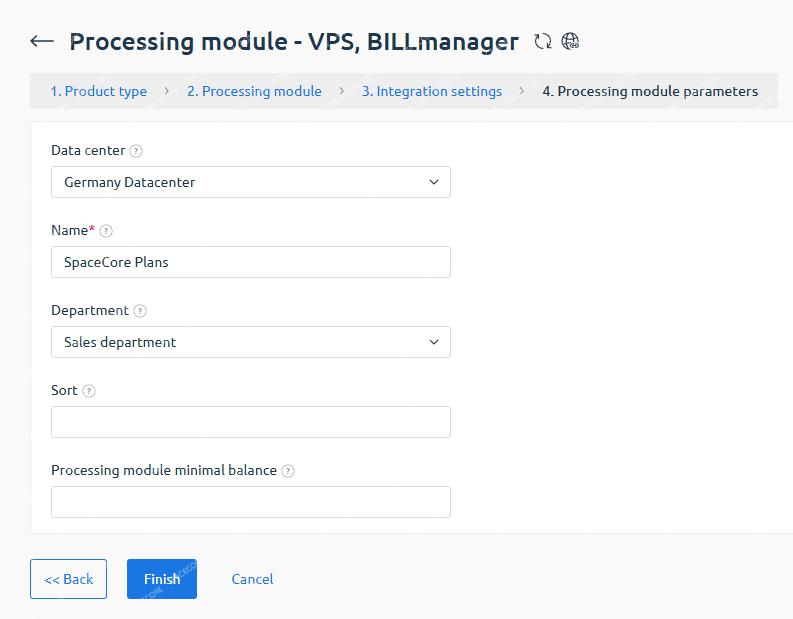Click the Sort help icon
The image size is (793, 619).
[x=89, y=391]
